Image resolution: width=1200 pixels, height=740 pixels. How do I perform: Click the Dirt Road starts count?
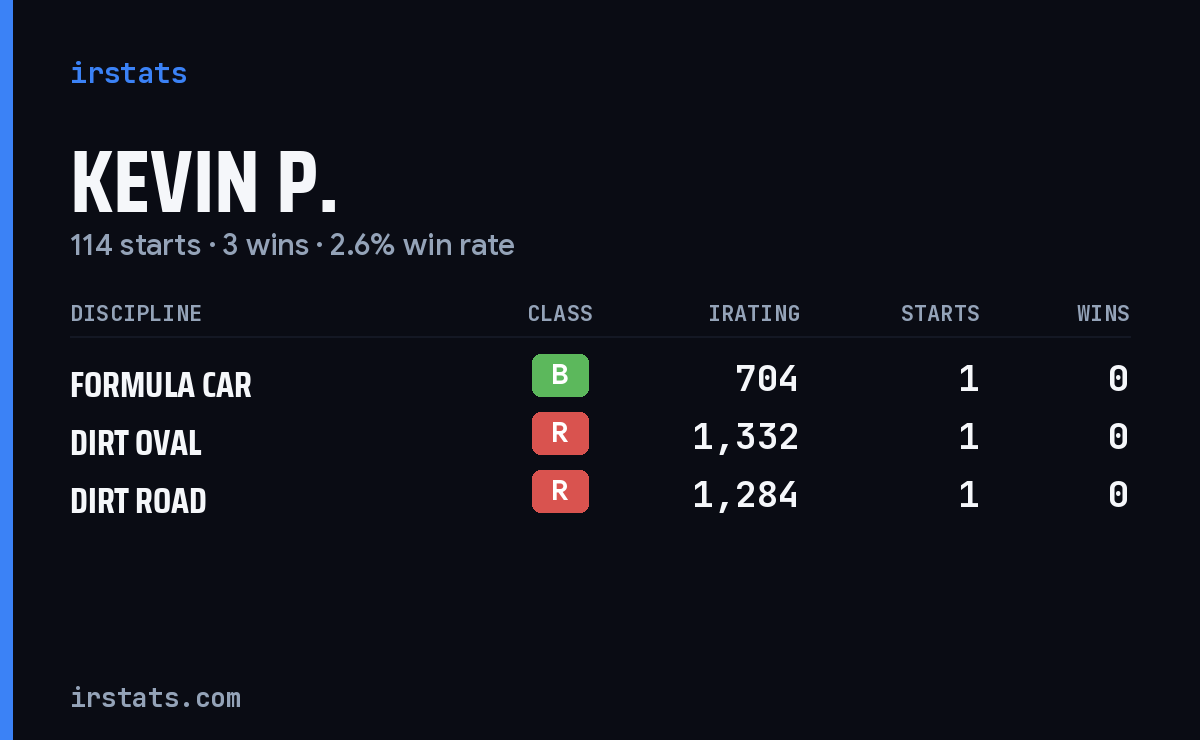tap(968, 495)
